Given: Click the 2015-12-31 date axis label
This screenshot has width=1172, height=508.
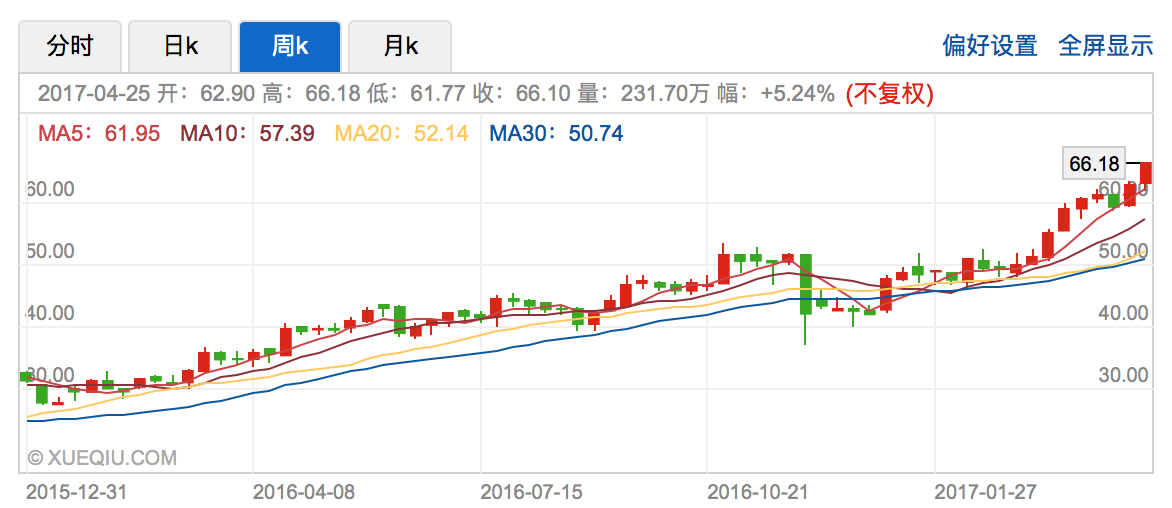Looking at the screenshot, I should click(x=62, y=492).
